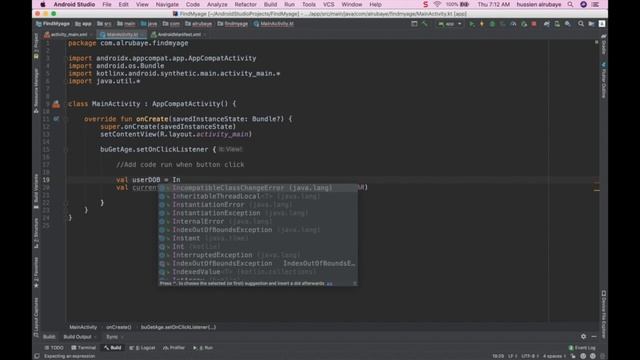640x360 pixels.
Task: Open the TODO tool window
Action: point(54,348)
